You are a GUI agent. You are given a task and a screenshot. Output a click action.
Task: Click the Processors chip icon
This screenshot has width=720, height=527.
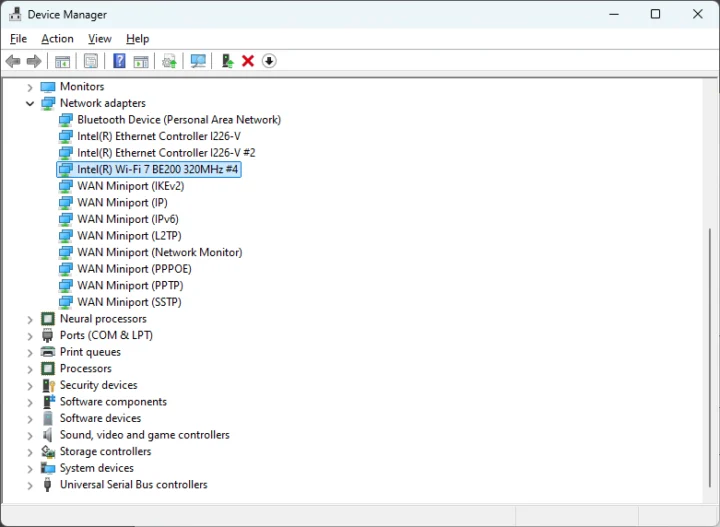[48, 369]
